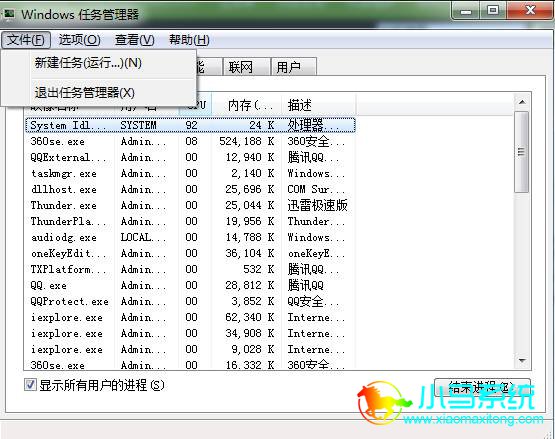The width and height of the screenshot is (555, 439).
Task: Select the QQExternal process row
Action: coord(190,157)
